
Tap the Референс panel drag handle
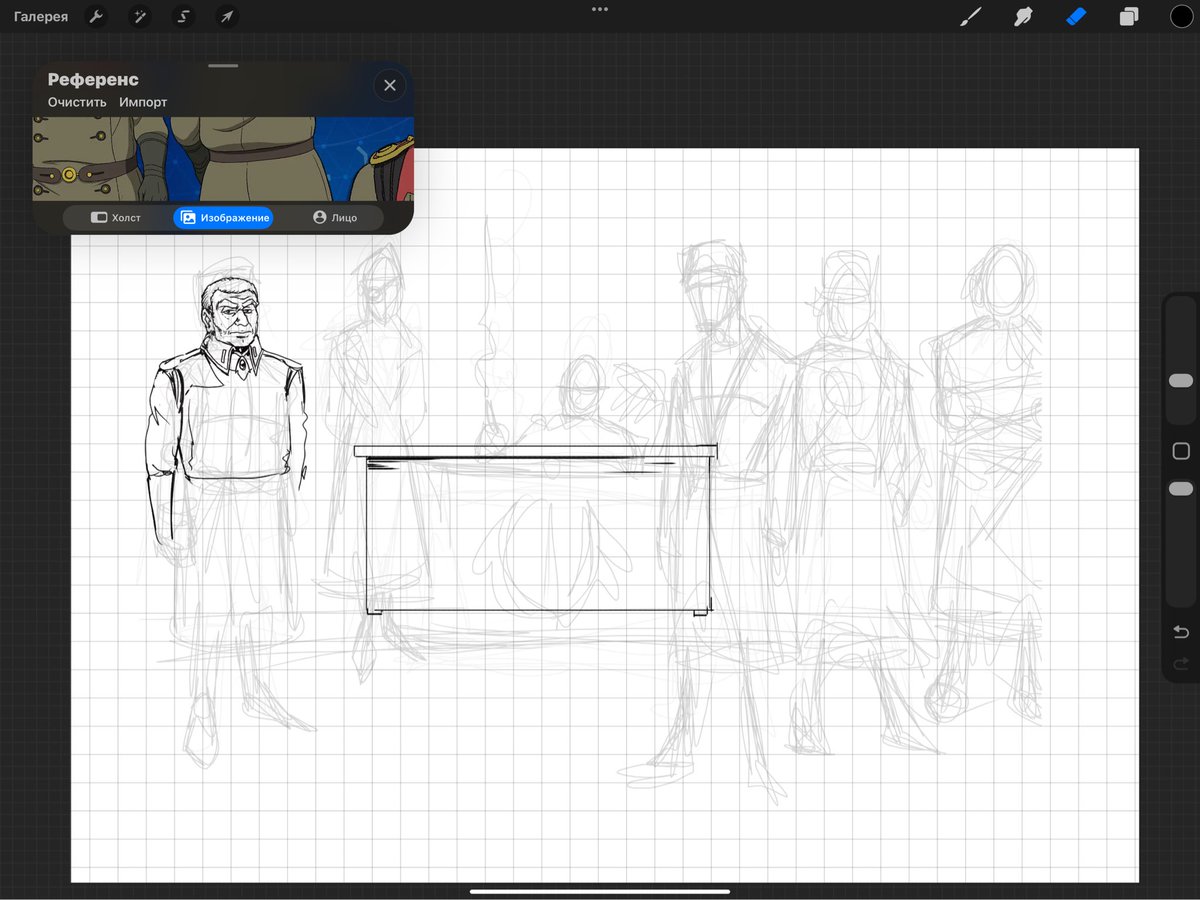click(x=223, y=66)
